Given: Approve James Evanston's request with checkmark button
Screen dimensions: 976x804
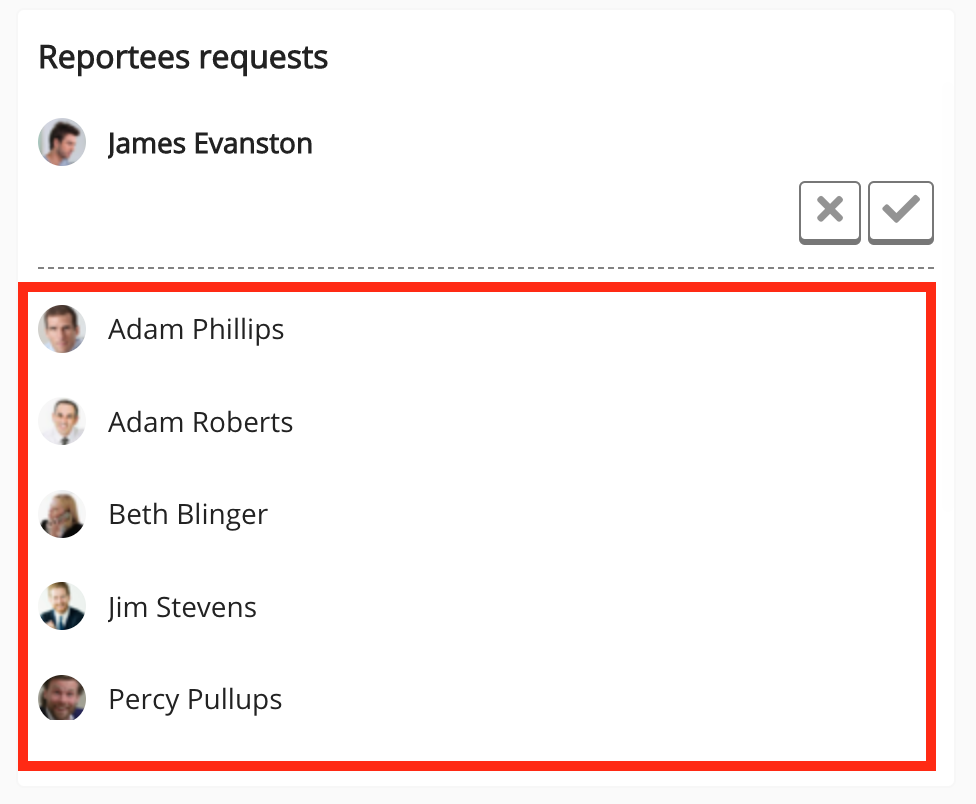Looking at the screenshot, I should click(901, 211).
